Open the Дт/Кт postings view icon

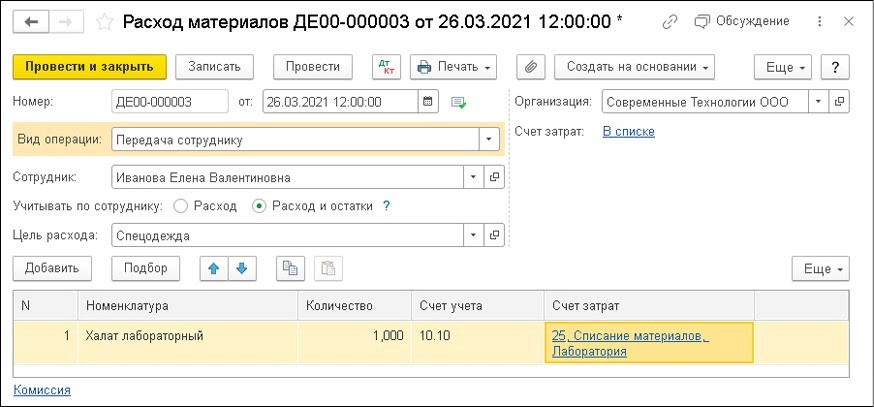tap(385, 67)
